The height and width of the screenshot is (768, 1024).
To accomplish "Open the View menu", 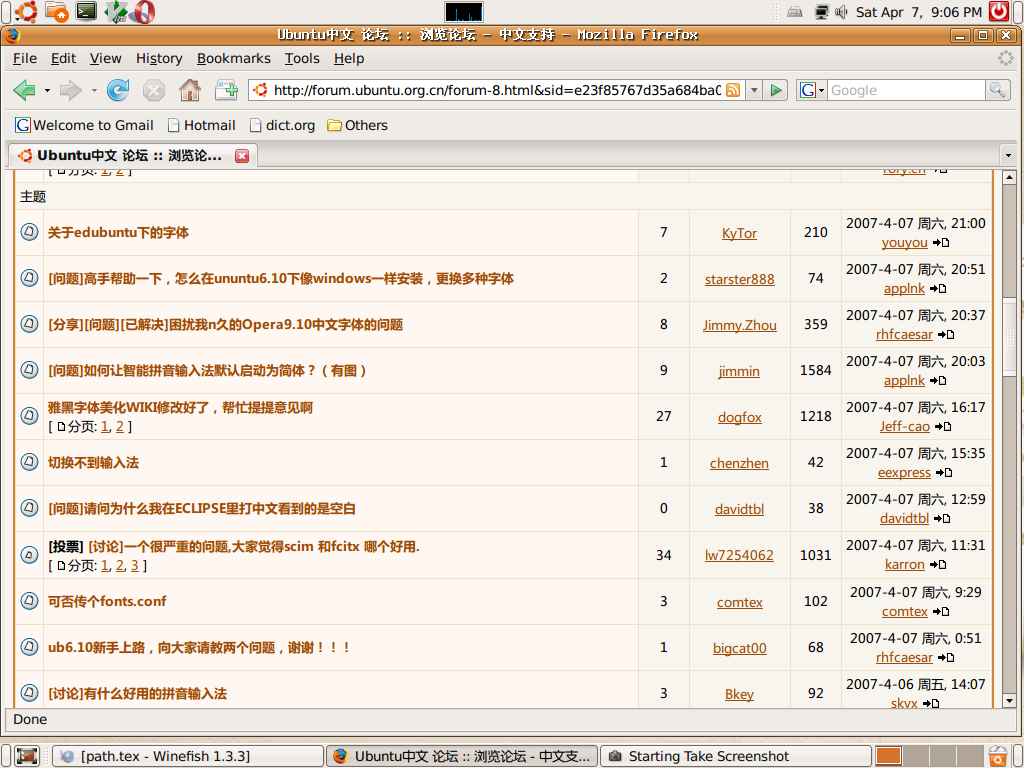I will tap(105, 59).
